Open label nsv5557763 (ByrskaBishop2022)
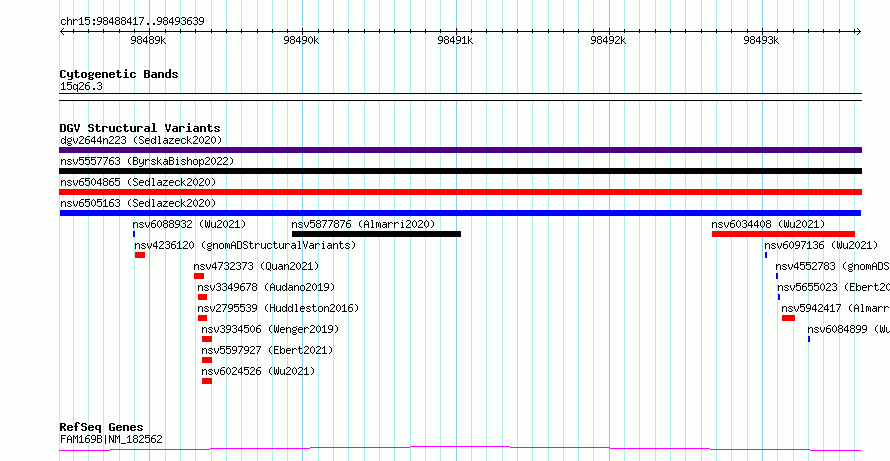Image resolution: width=890 pixels, height=461 pixels. point(147,161)
